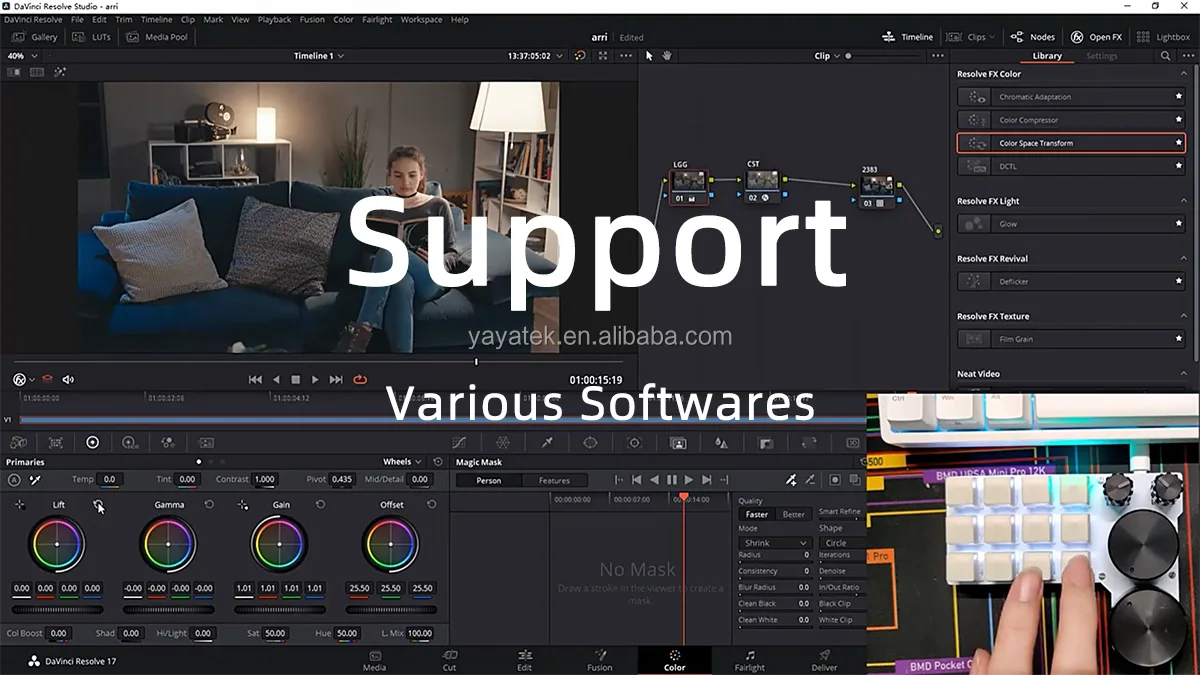Select the Qualifier eyedropper palette
Screen dimensions: 1200x675
point(547,442)
